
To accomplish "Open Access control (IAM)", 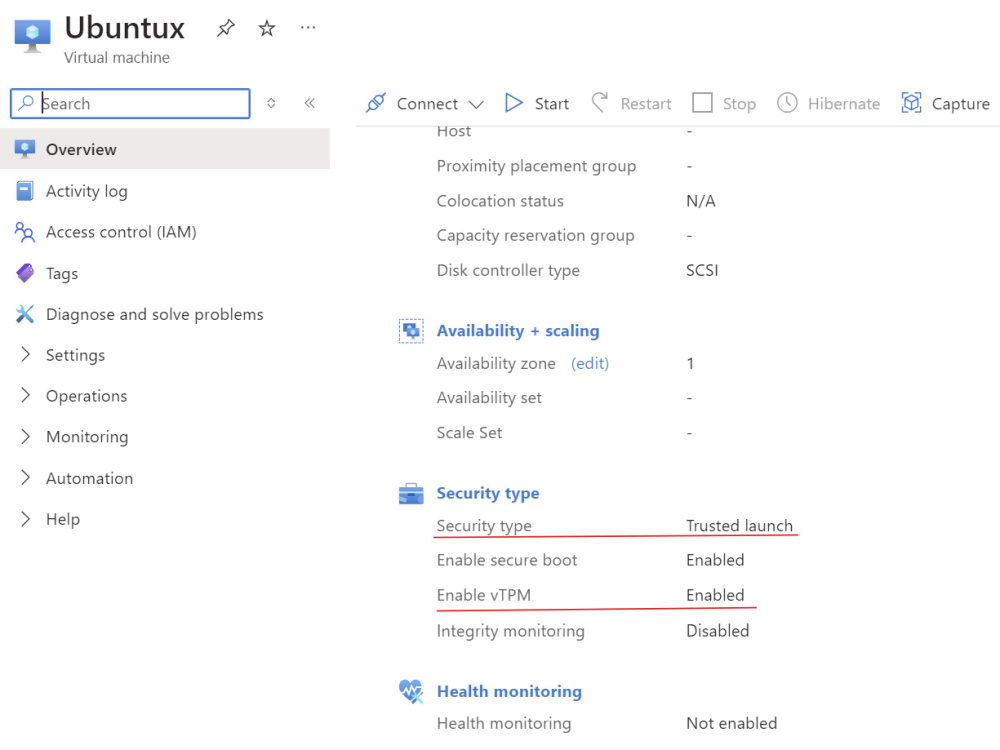I will click(x=121, y=232).
